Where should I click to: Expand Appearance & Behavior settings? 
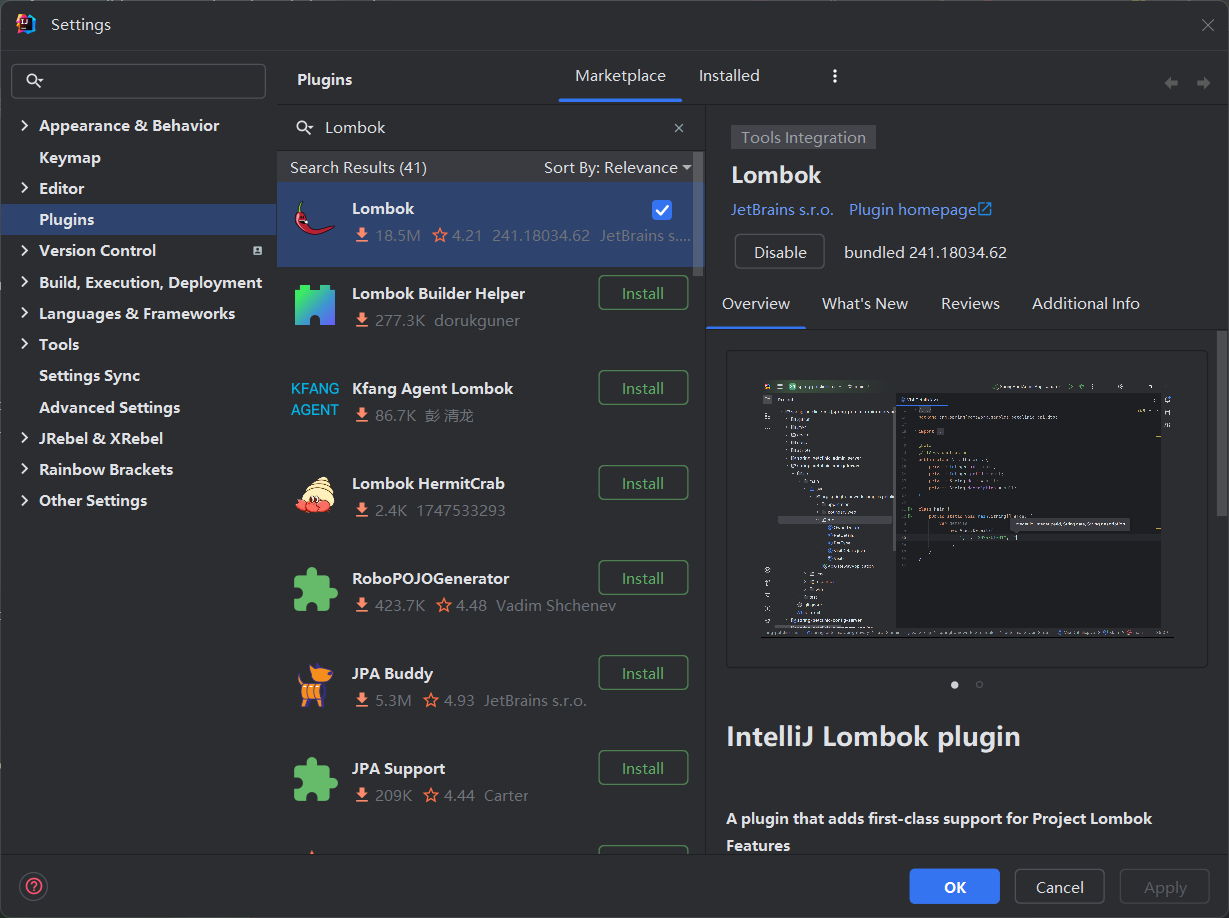click(25, 126)
